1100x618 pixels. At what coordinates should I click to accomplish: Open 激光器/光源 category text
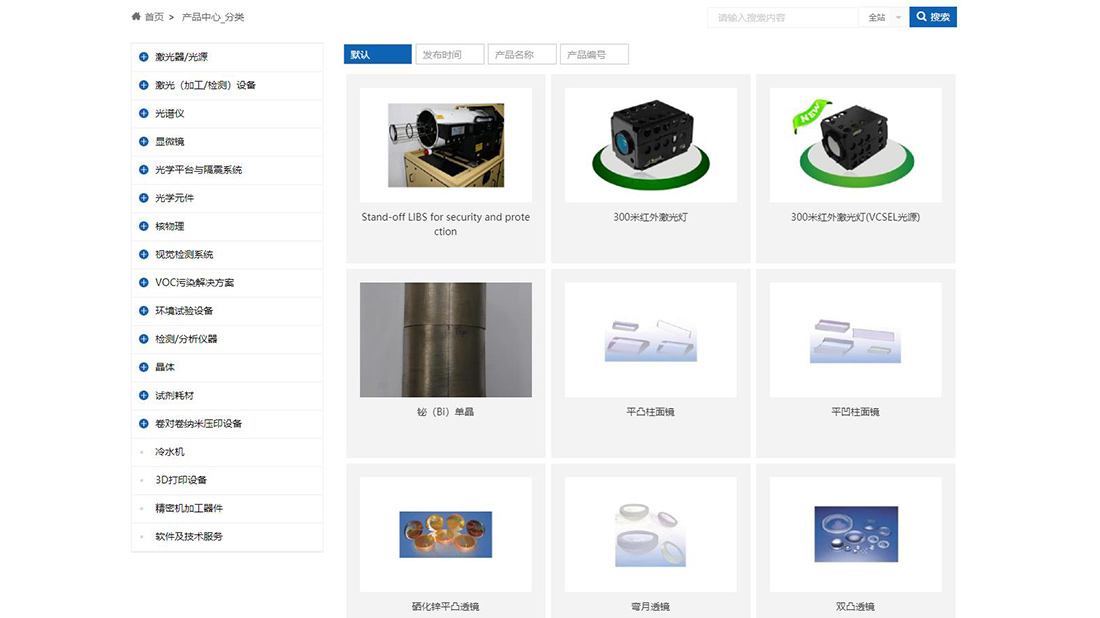click(181, 57)
